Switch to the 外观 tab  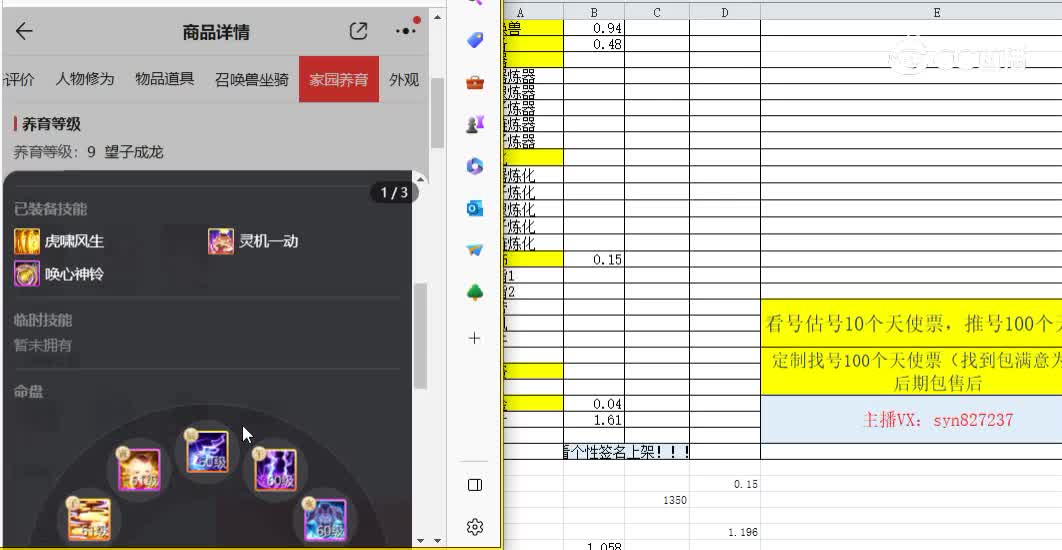point(404,79)
